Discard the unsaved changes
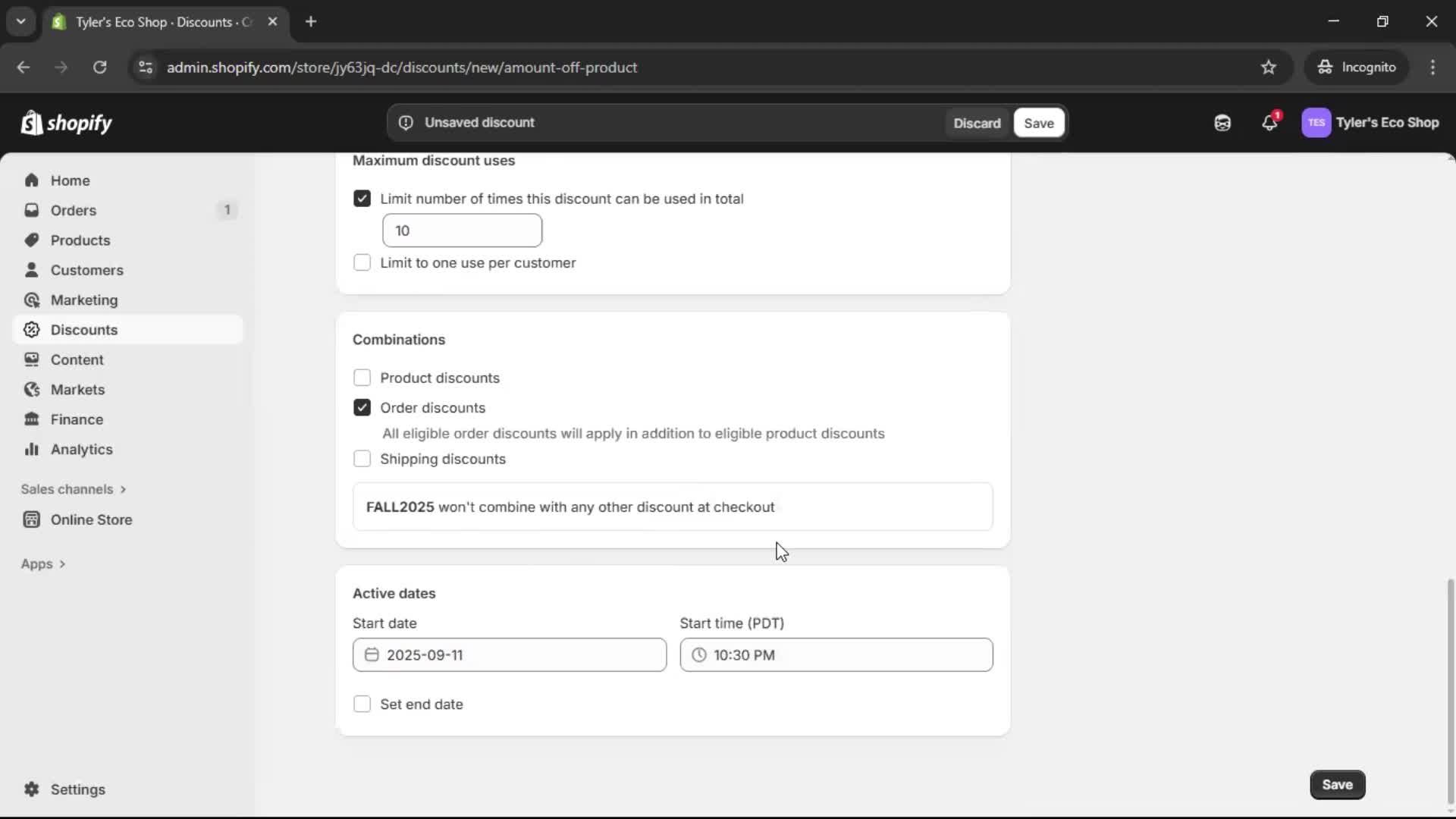1456x819 pixels. click(x=977, y=122)
